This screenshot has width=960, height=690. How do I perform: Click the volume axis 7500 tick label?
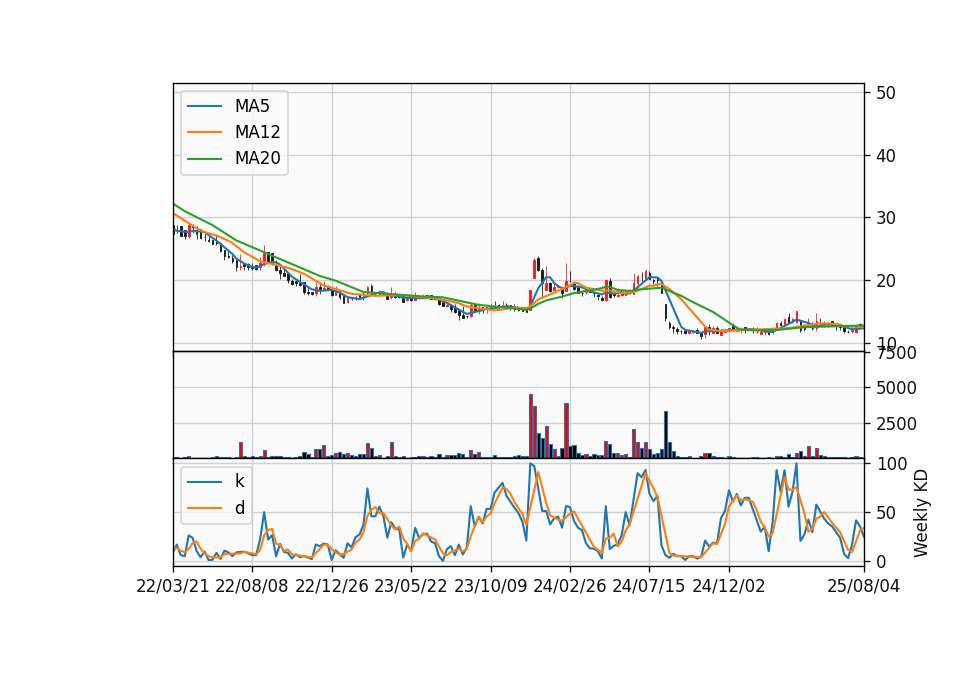click(896, 353)
